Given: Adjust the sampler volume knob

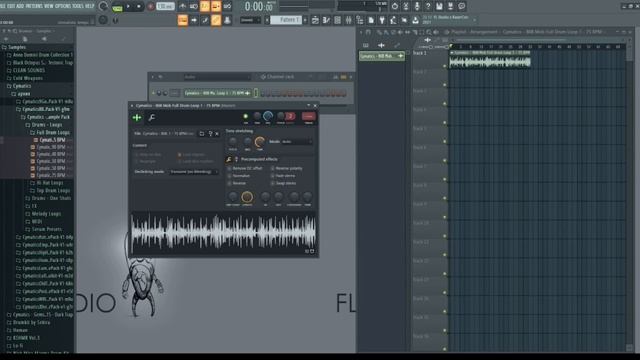Looking at the screenshot, I should click(x=268, y=116).
